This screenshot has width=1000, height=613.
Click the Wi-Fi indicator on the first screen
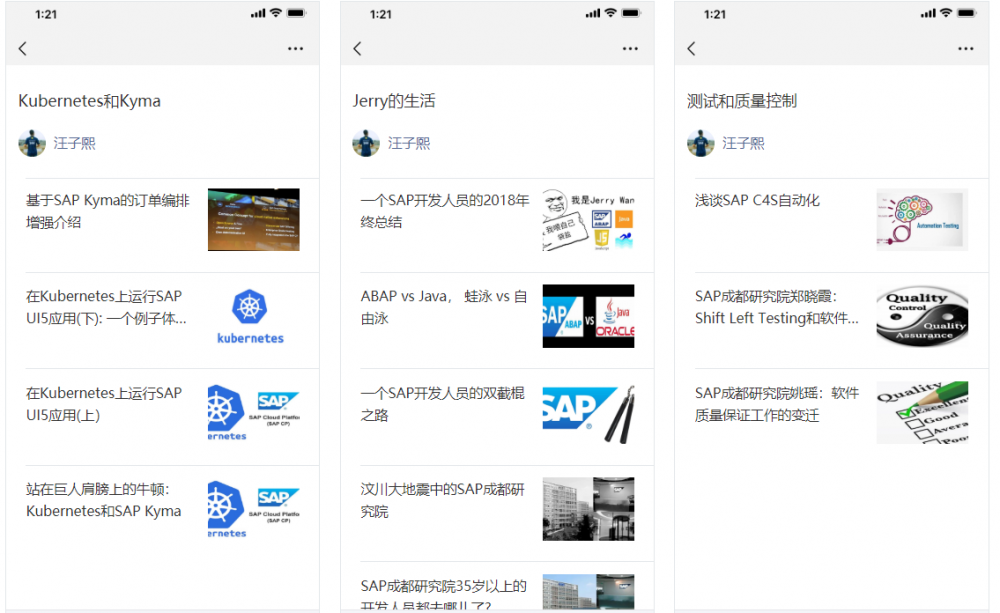(275, 14)
